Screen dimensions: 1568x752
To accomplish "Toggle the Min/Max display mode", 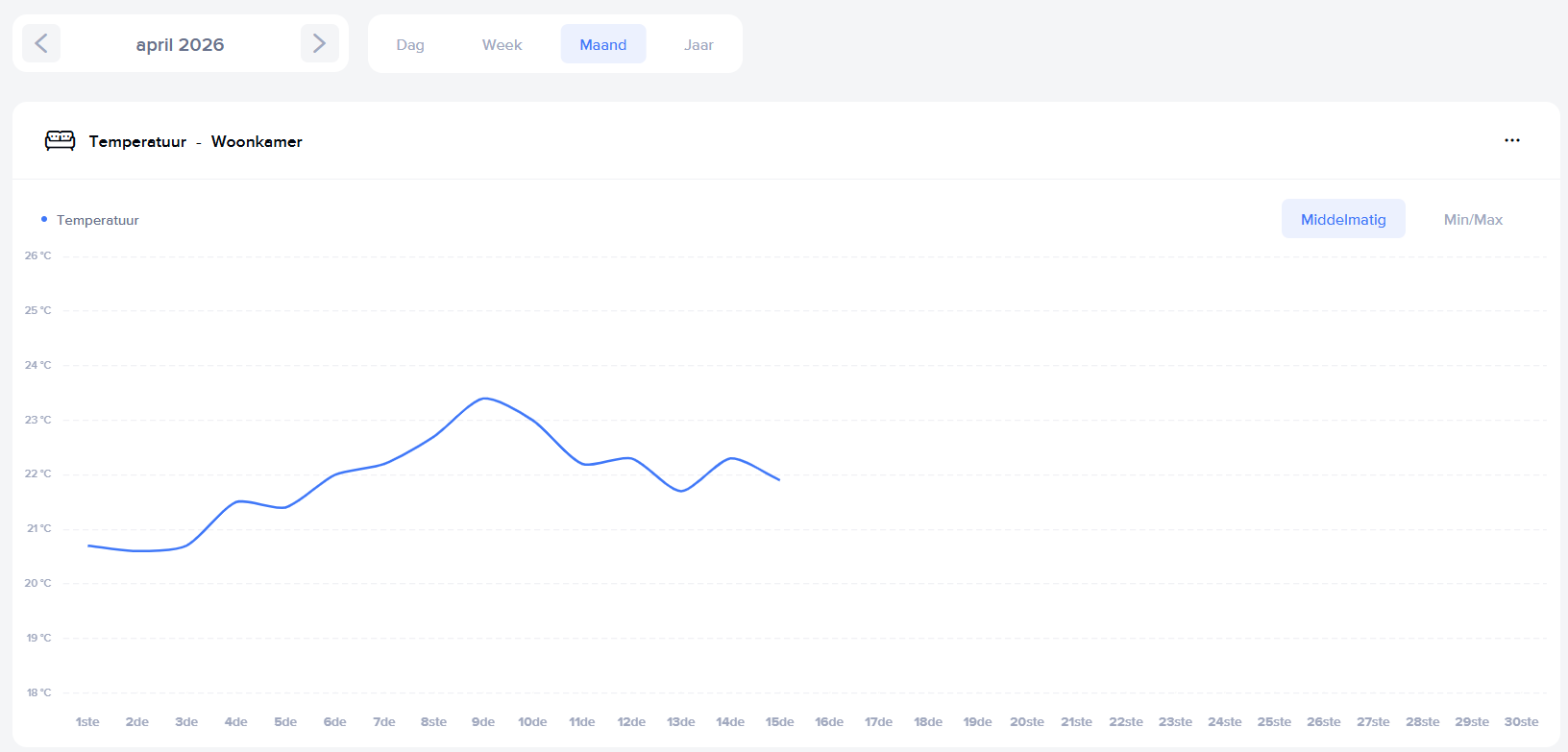I will tap(1473, 219).
